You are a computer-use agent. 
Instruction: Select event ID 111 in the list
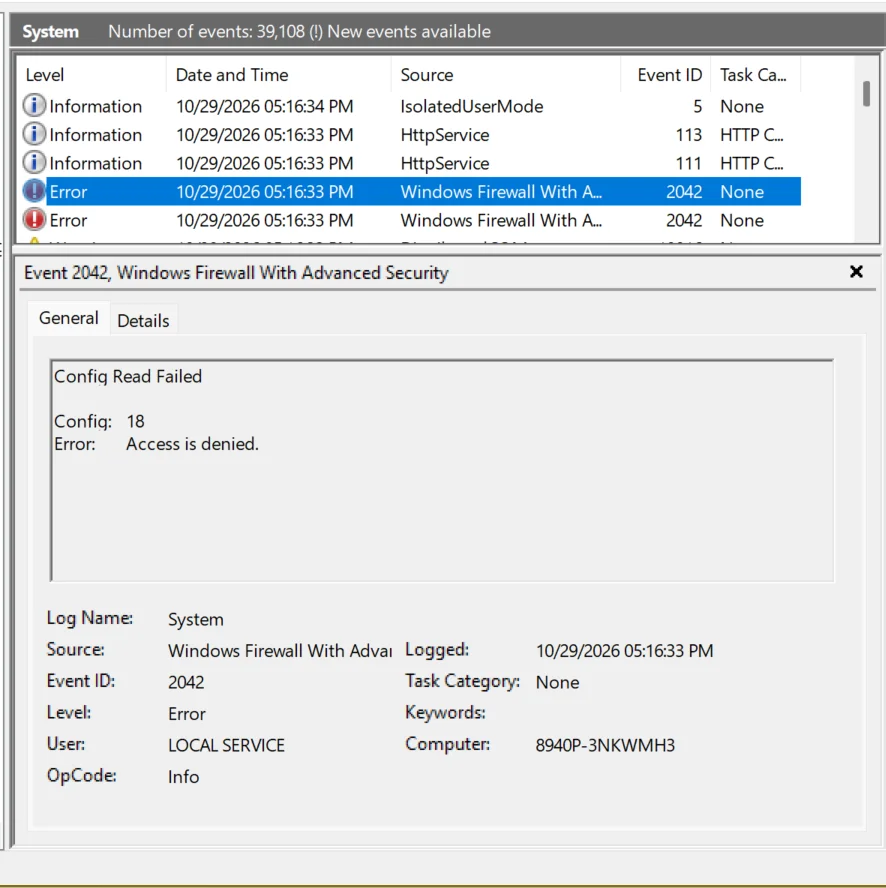[x=688, y=163]
